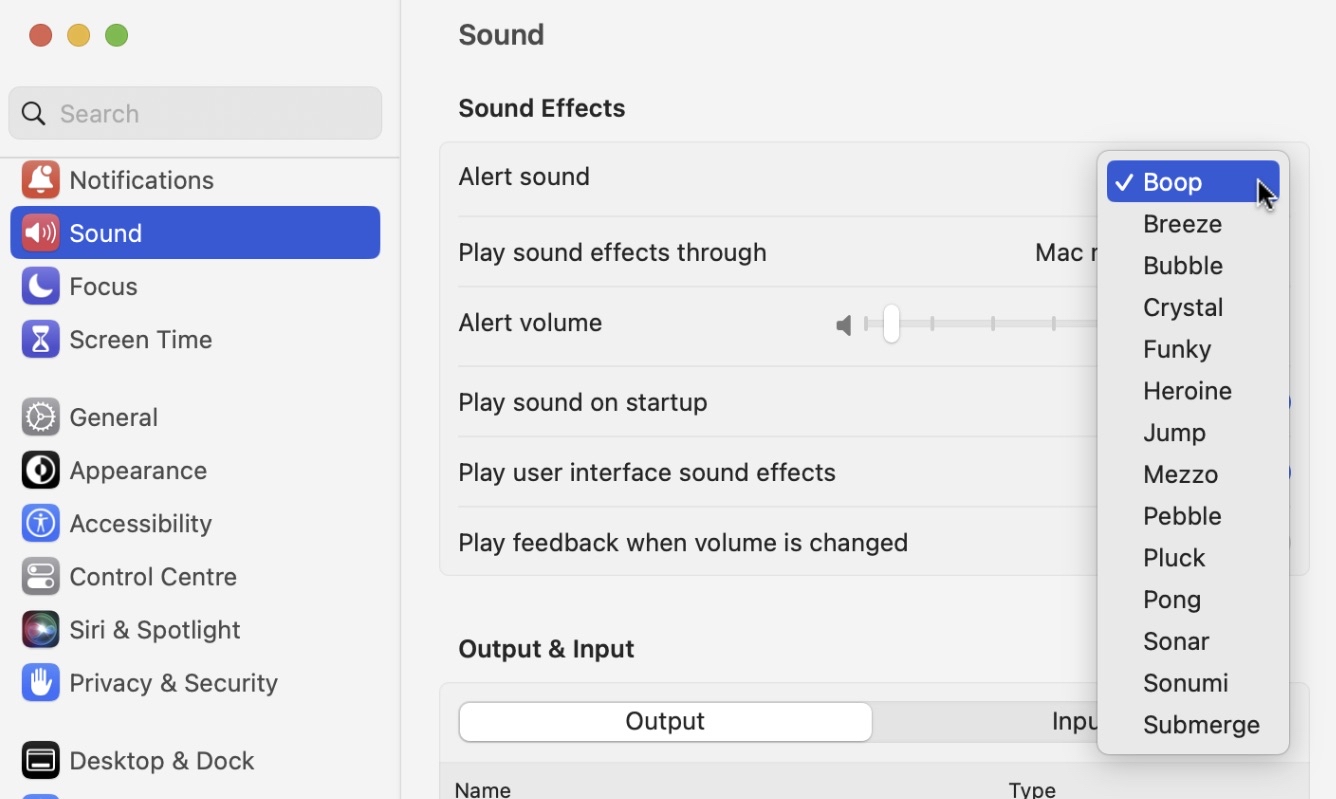
Task: Click the Siri & Spotlight icon
Action: tap(40, 629)
